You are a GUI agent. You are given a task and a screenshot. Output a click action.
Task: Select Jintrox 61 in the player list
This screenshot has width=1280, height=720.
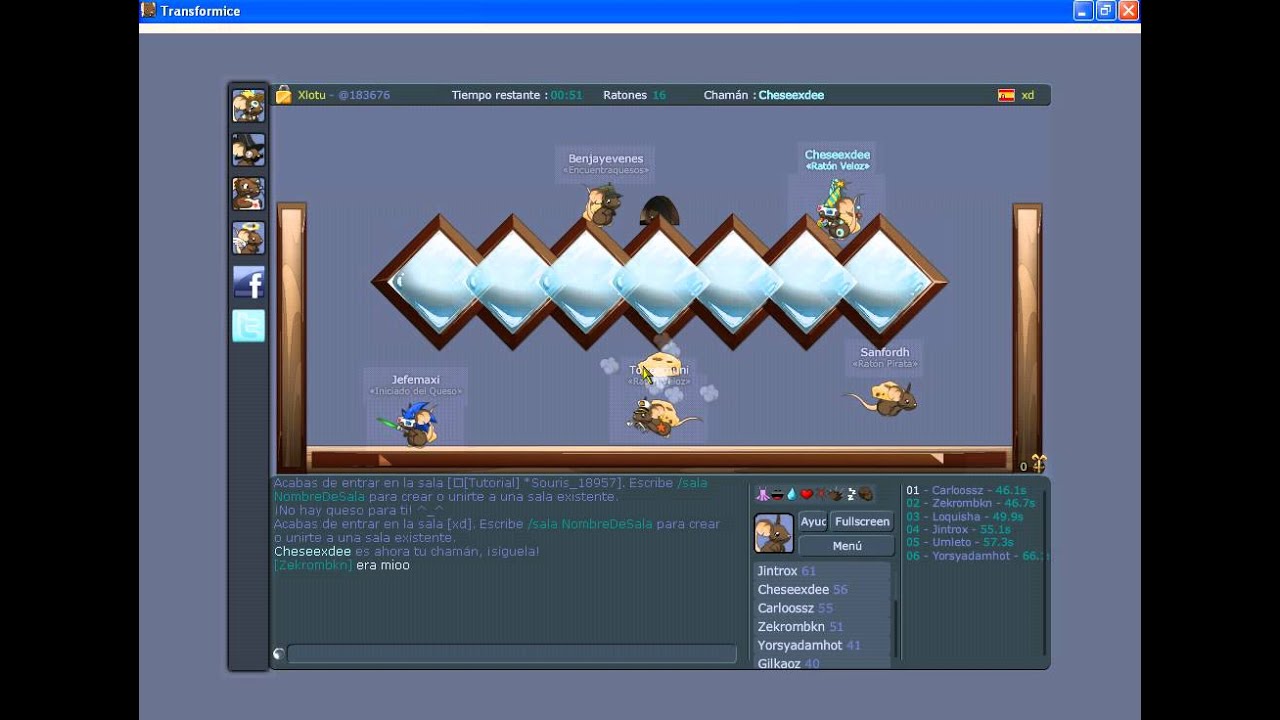pyautogui.click(x=821, y=571)
